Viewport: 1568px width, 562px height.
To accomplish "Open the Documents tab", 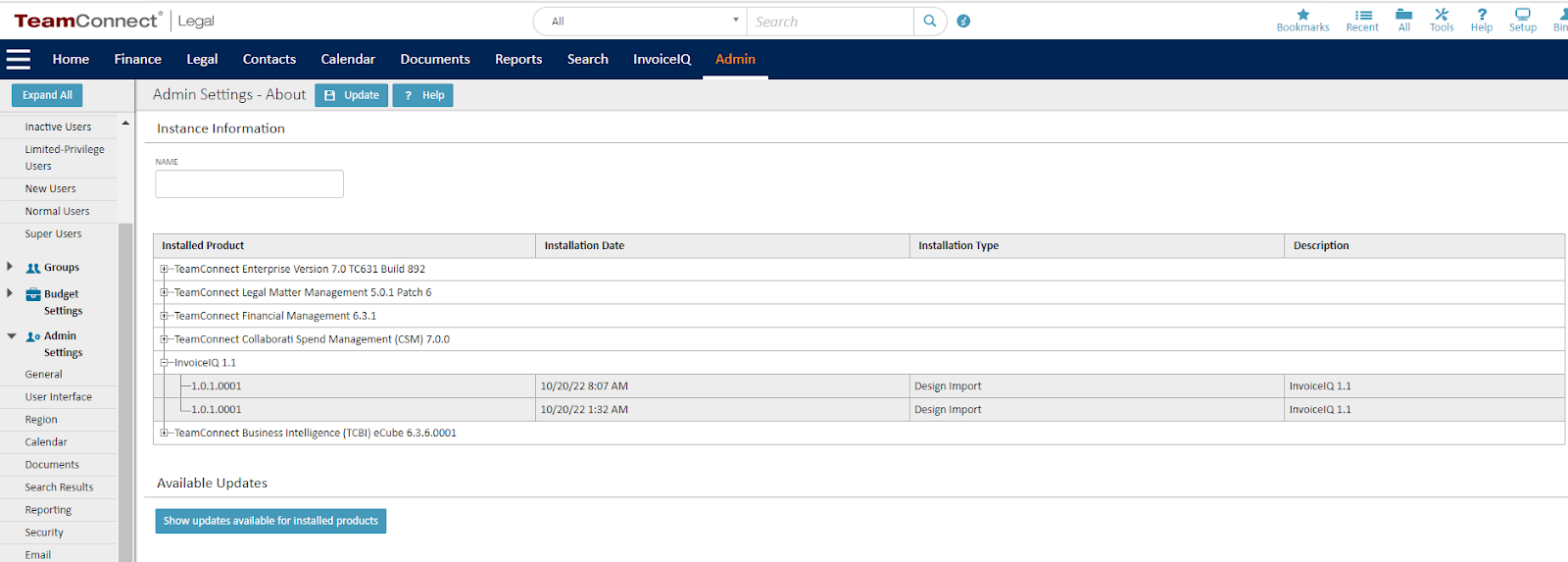I will pyautogui.click(x=435, y=60).
